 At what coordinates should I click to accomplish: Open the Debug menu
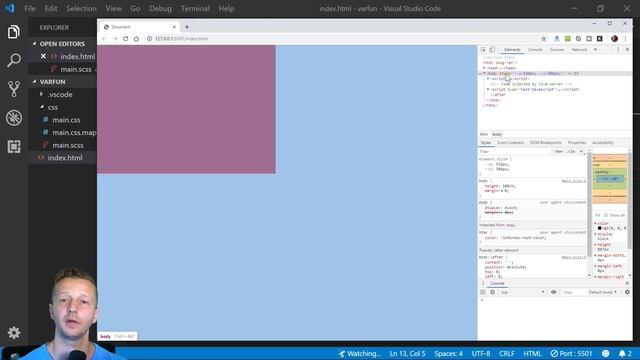(160, 8)
